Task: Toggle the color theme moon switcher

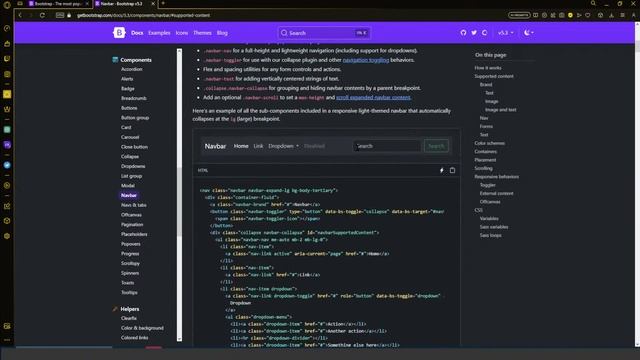Action: (529, 33)
